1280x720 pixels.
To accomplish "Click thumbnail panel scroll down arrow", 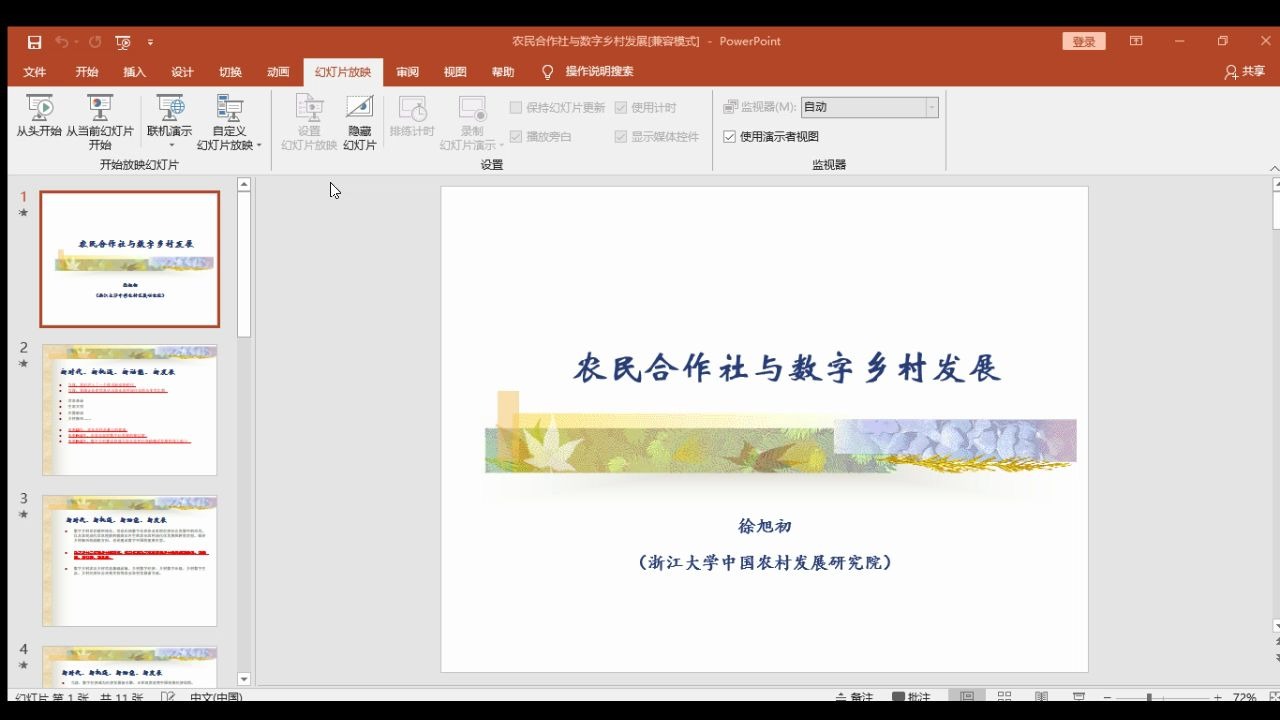I will [244, 679].
